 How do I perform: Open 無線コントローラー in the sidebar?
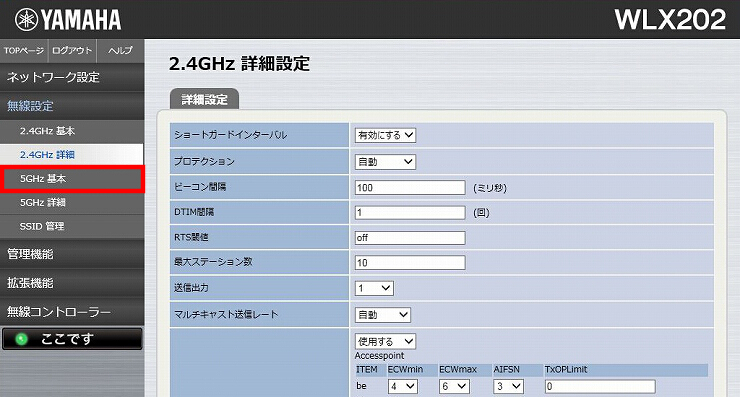tap(72, 312)
